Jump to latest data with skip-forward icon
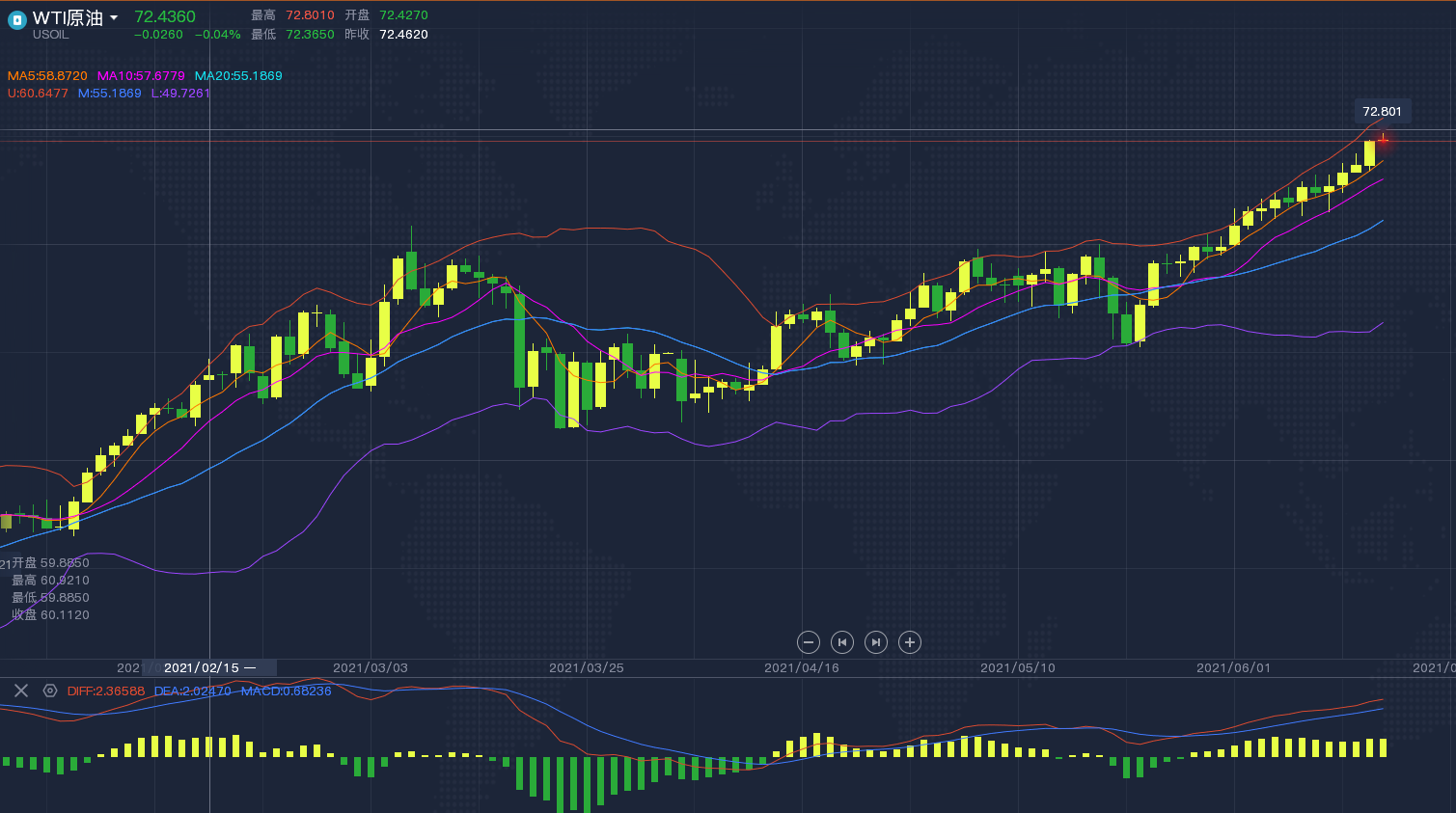 coord(876,642)
